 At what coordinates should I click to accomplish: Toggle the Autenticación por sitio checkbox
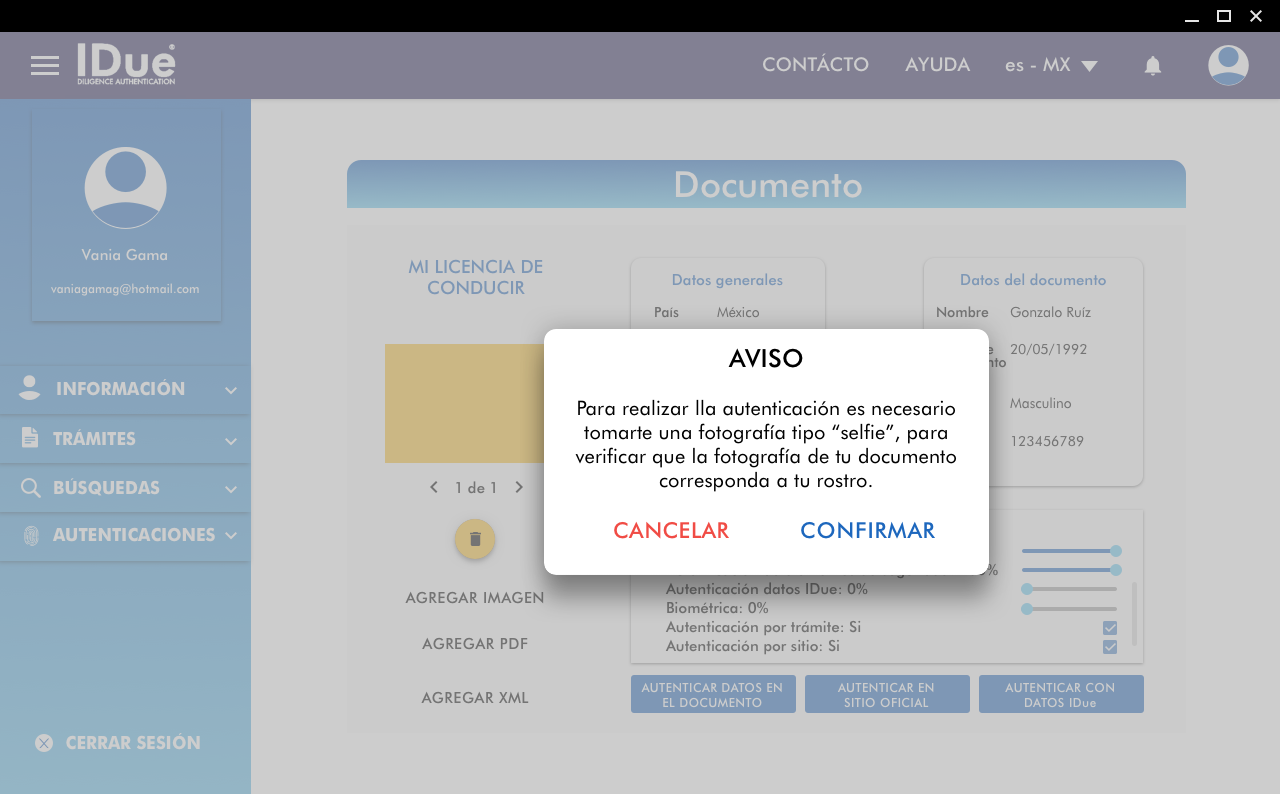coord(1110,647)
